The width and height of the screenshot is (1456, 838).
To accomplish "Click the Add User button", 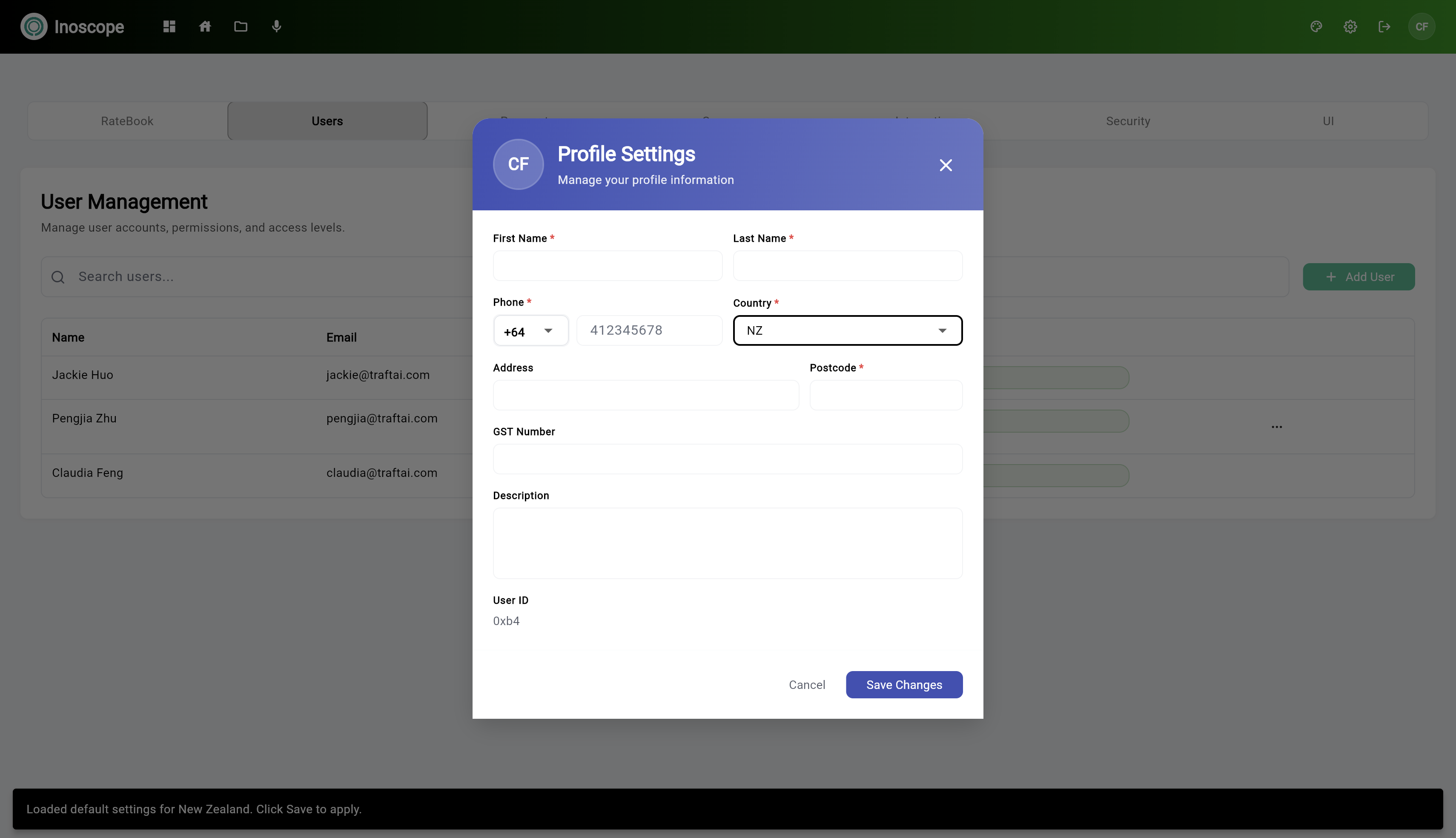I will point(1358,277).
